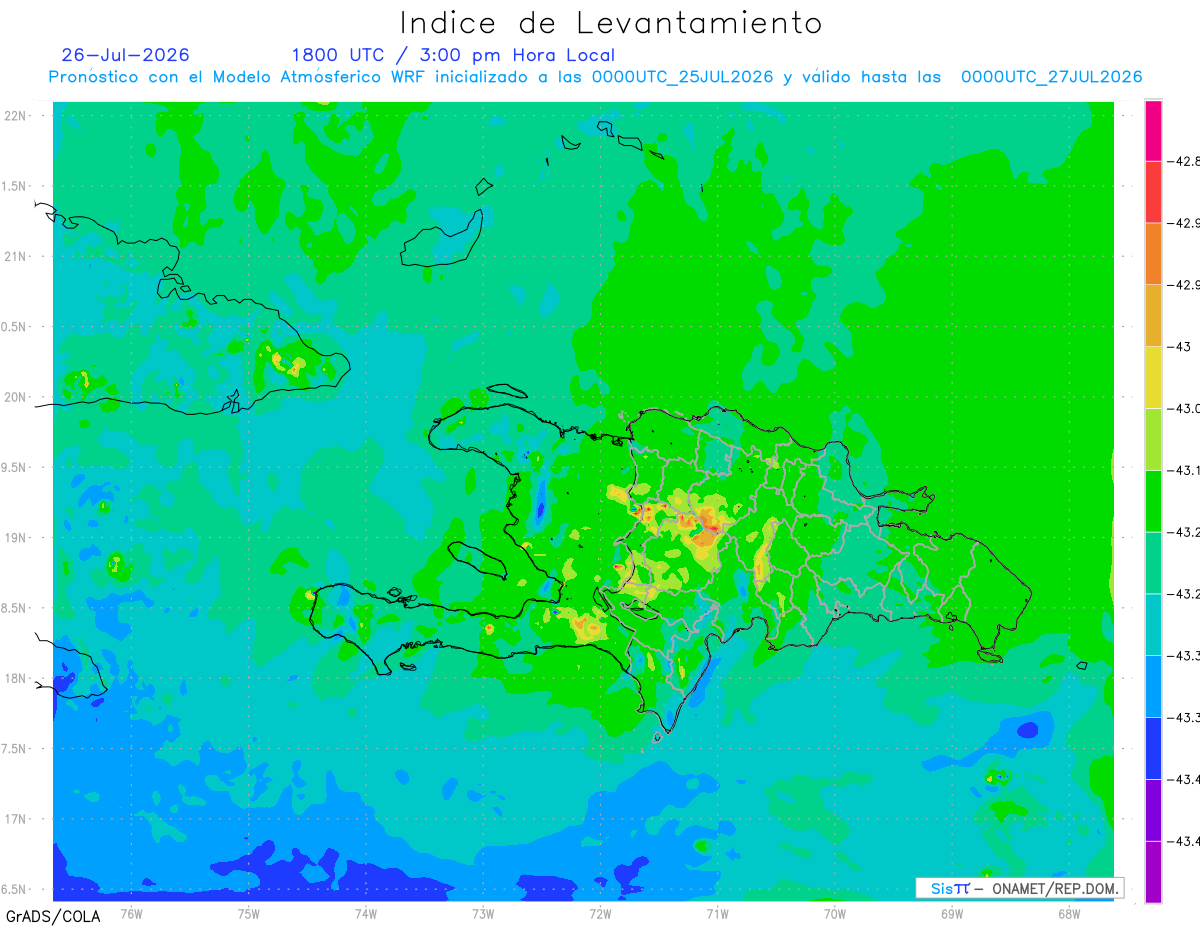Viewport: 1200px width, 927px height.
Task: Click the -43.1 value on the color scale
Action: pos(1183,470)
